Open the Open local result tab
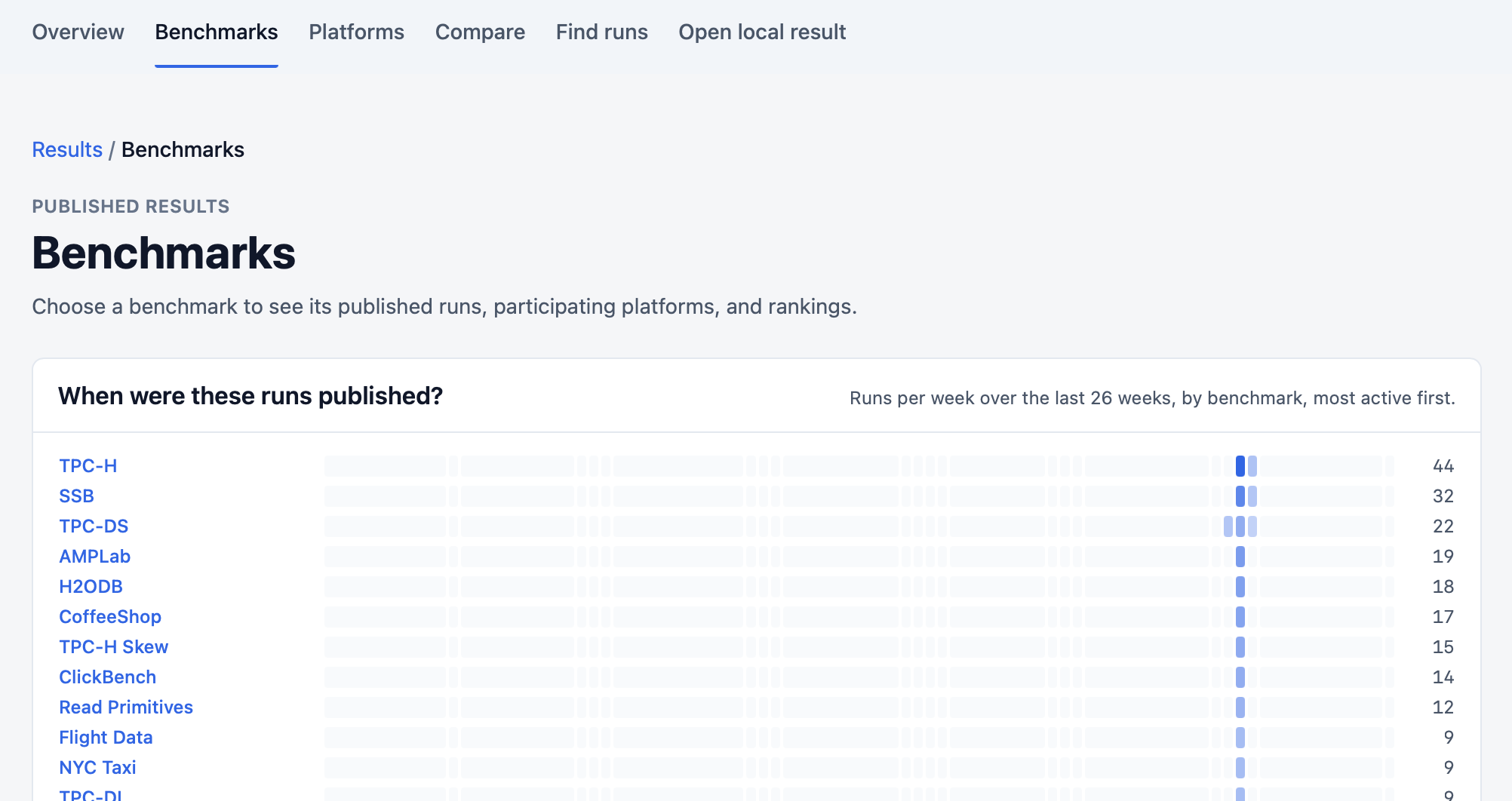The height and width of the screenshot is (801, 1512). [762, 32]
